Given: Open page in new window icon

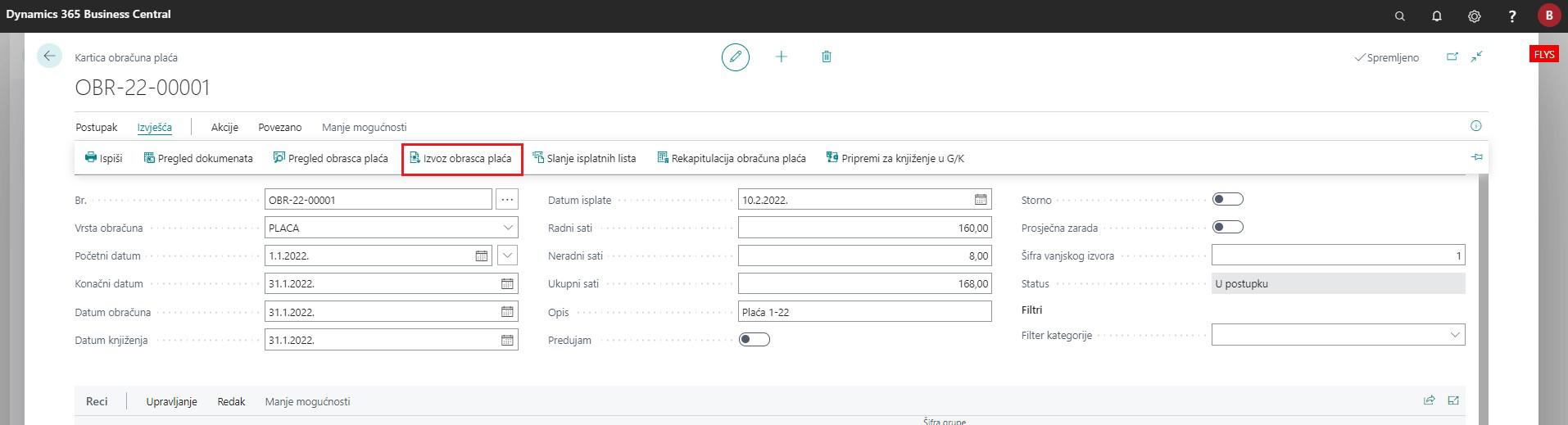Looking at the screenshot, I should pyautogui.click(x=1452, y=57).
